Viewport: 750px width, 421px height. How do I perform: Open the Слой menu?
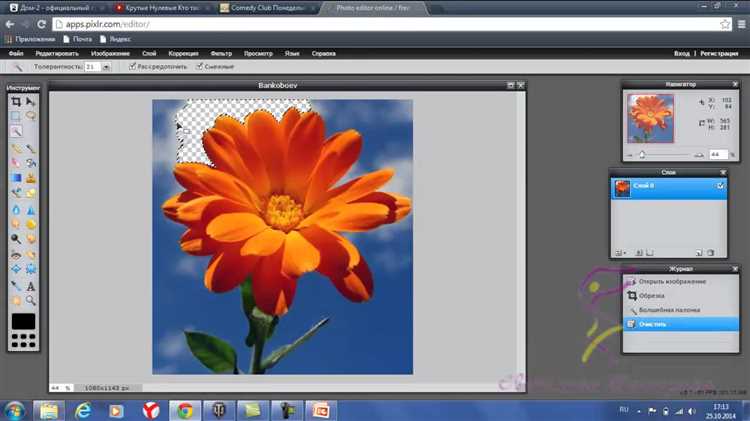point(149,54)
